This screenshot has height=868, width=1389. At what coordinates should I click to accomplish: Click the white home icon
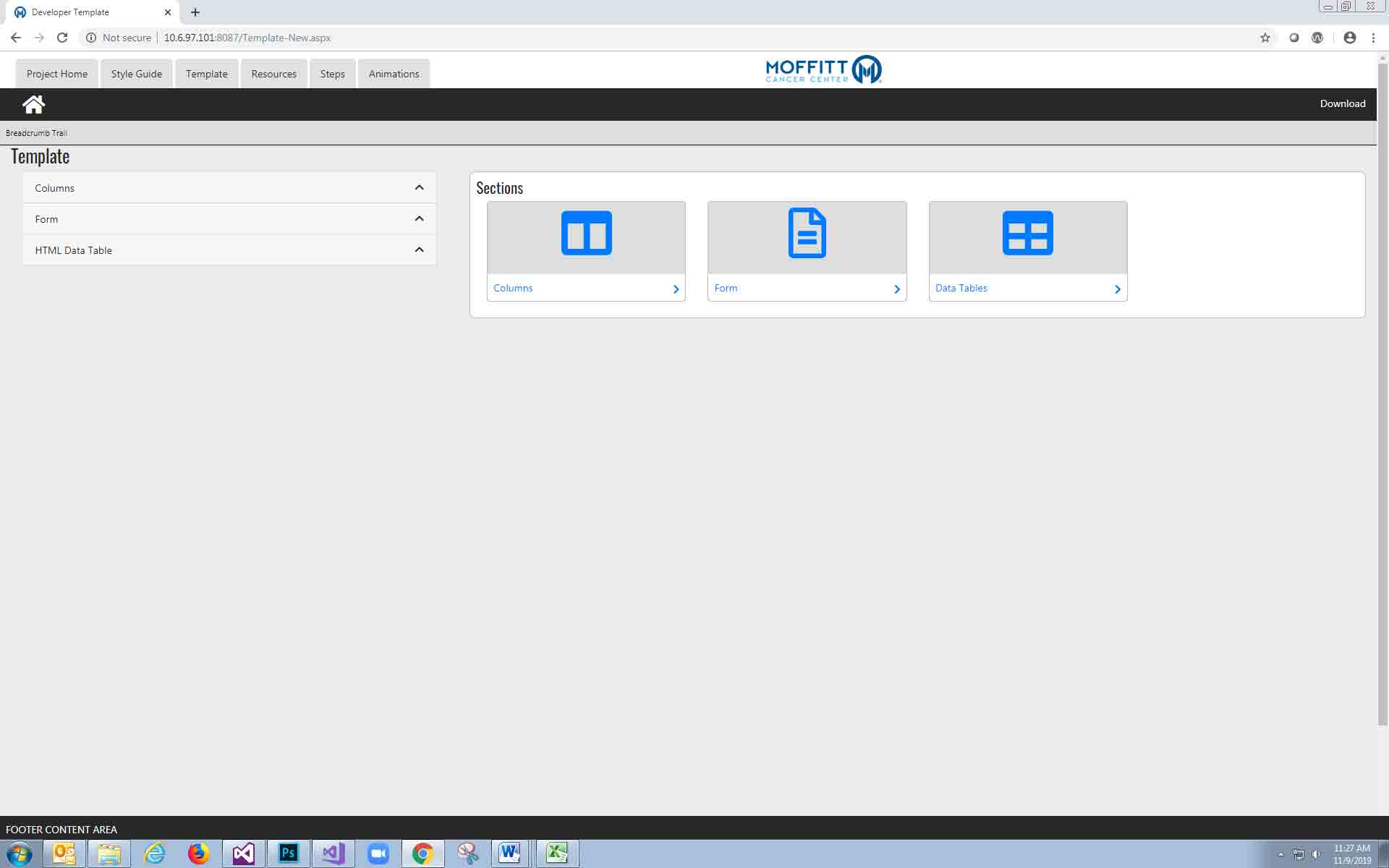click(x=33, y=104)
